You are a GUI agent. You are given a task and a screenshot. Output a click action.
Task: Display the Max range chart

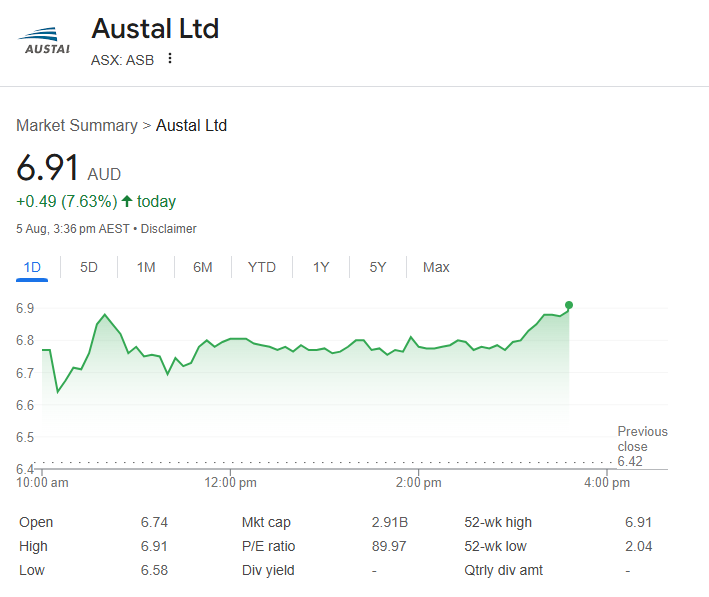pos(436,267)
